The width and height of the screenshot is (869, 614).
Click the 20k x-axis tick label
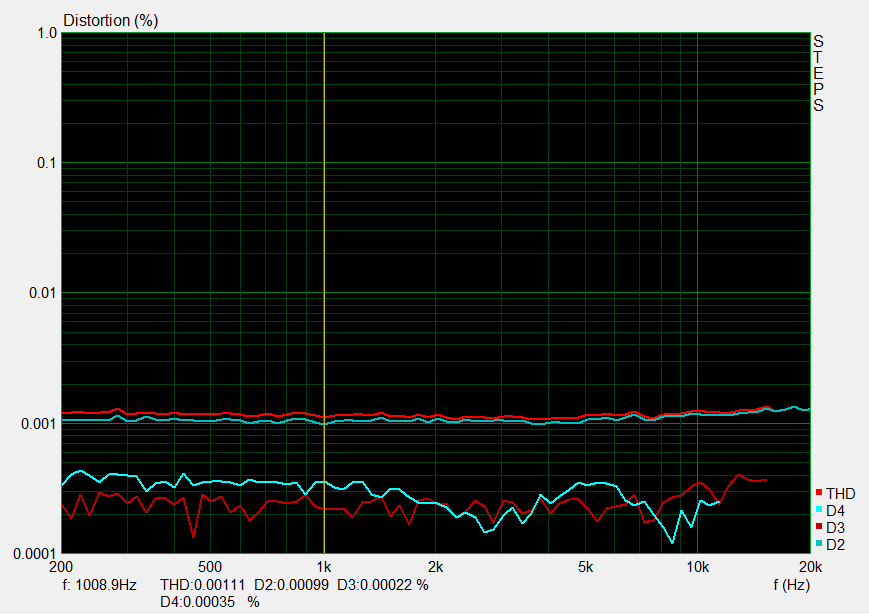click(x=810, y=567)
